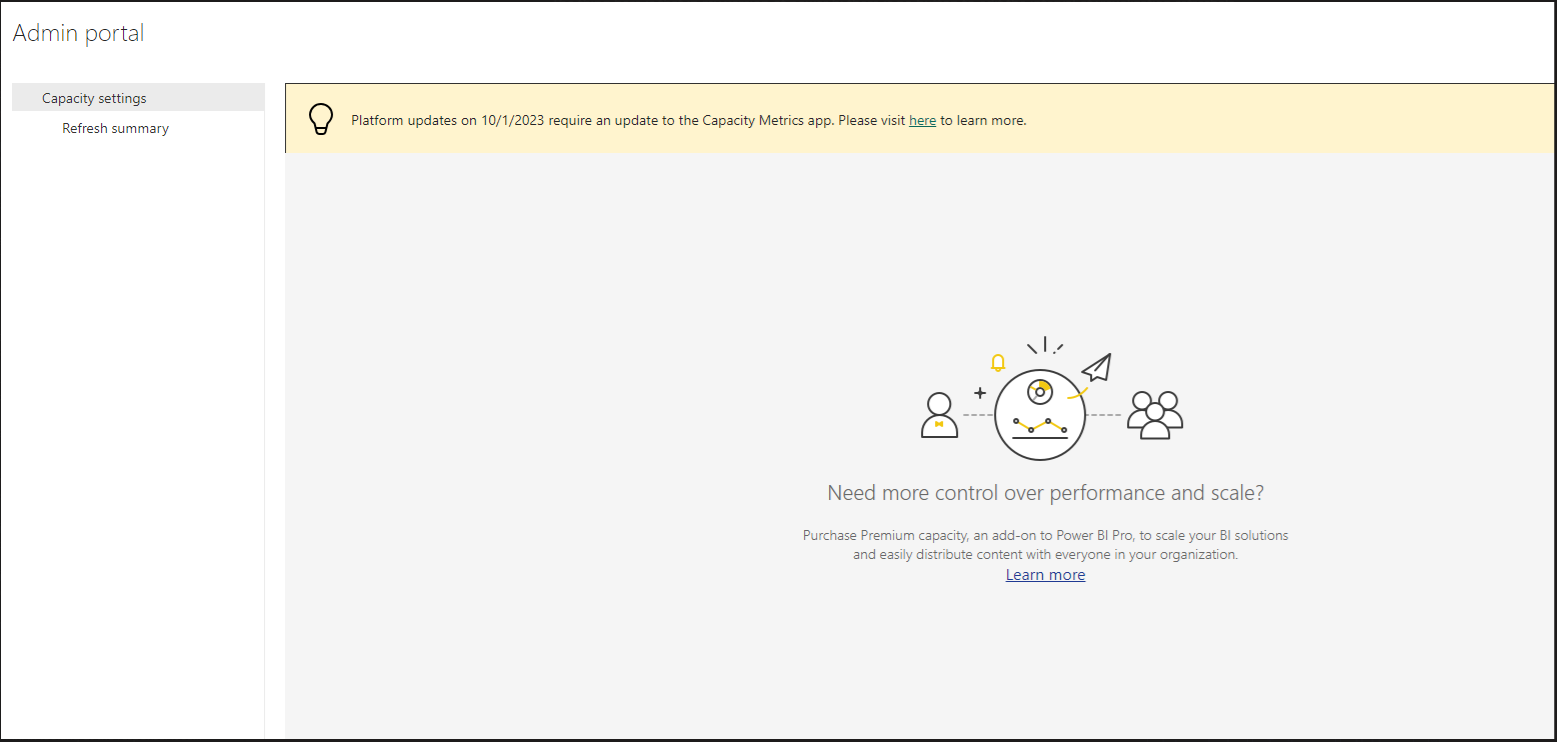Select Refresh summary in the sidebar
This screenshot has width=1557, height=742.
tap(115, 128)
